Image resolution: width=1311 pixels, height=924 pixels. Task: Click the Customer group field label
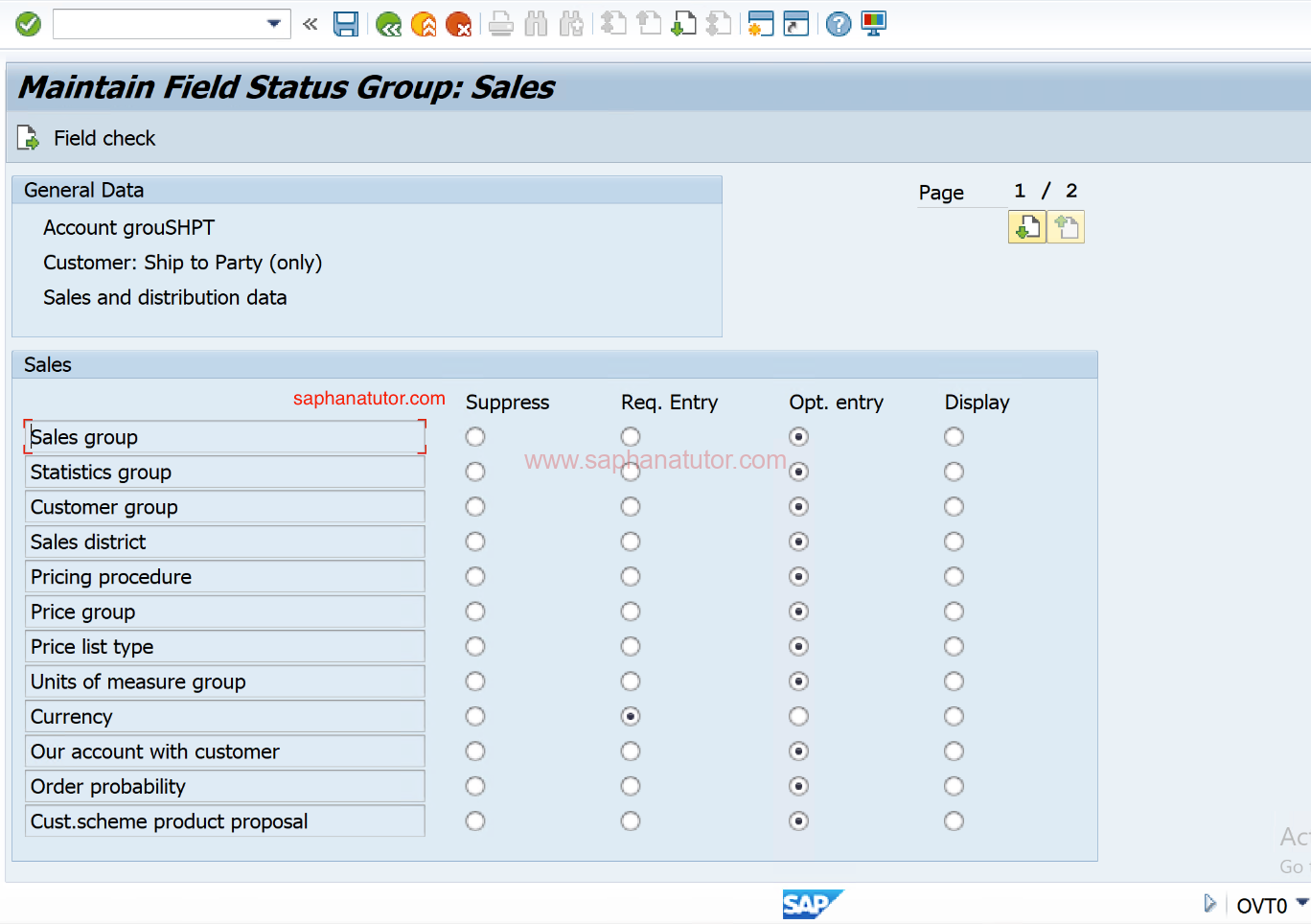[x=225, y=507]
